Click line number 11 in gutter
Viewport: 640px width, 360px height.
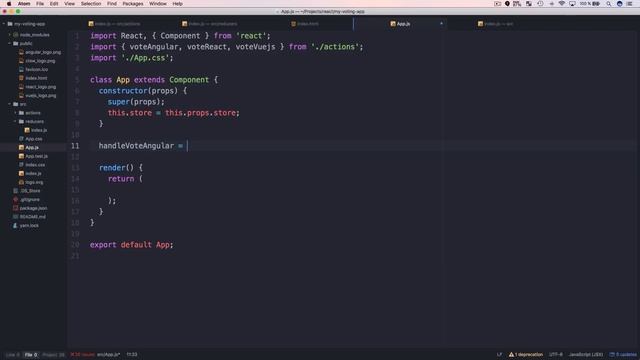click(75, 146)
